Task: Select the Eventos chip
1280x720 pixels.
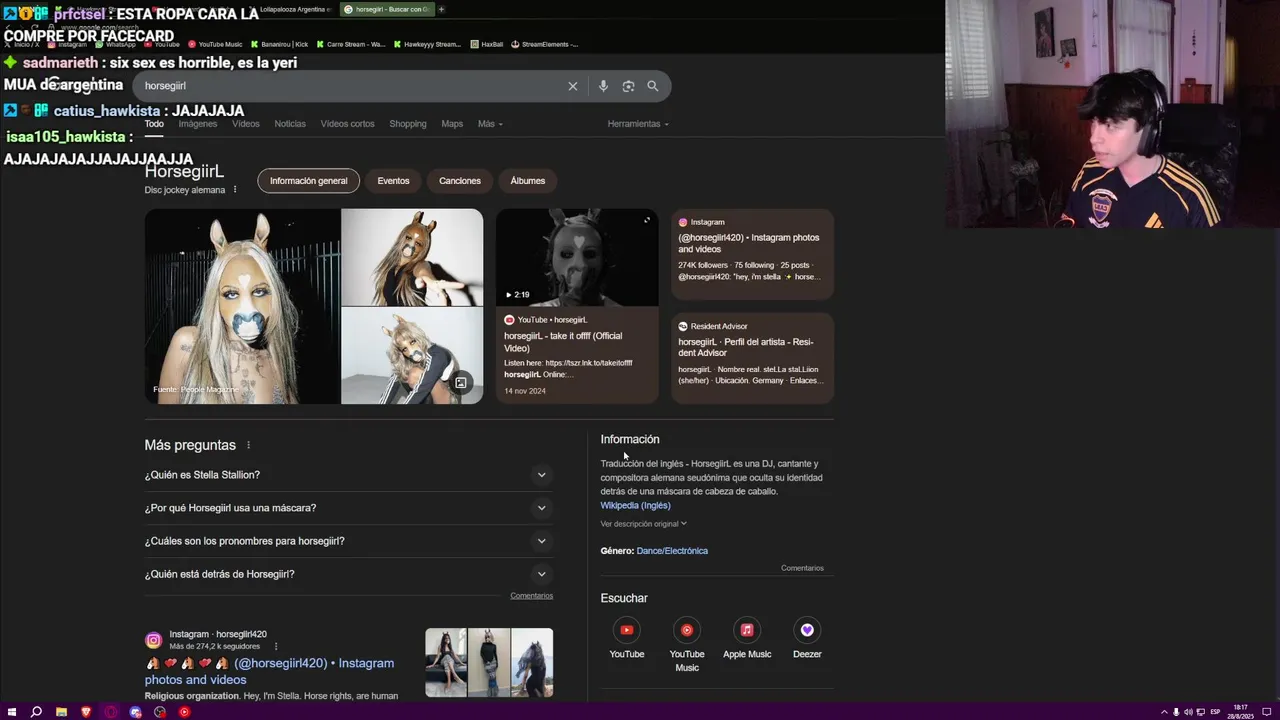Action: [393, 181]
